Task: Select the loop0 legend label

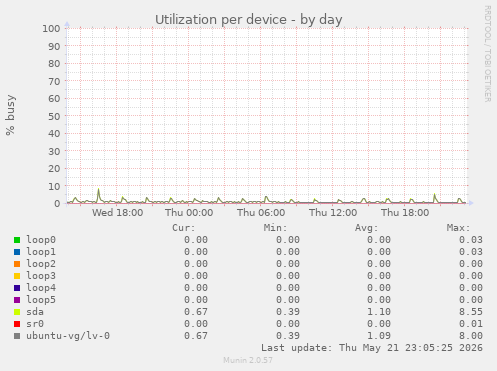Action: click(41, 240)
